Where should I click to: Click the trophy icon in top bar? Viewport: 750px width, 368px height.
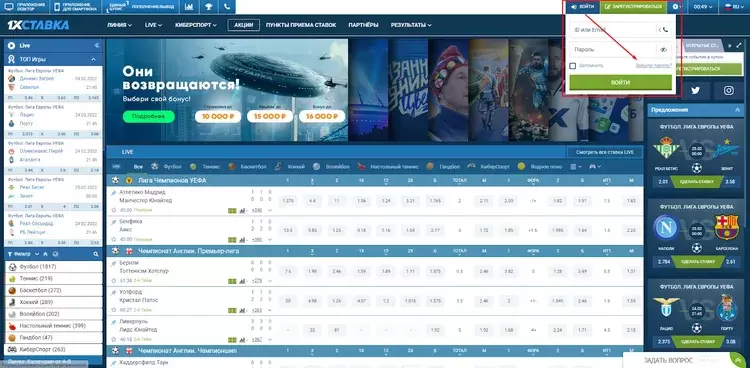(209, 7)
